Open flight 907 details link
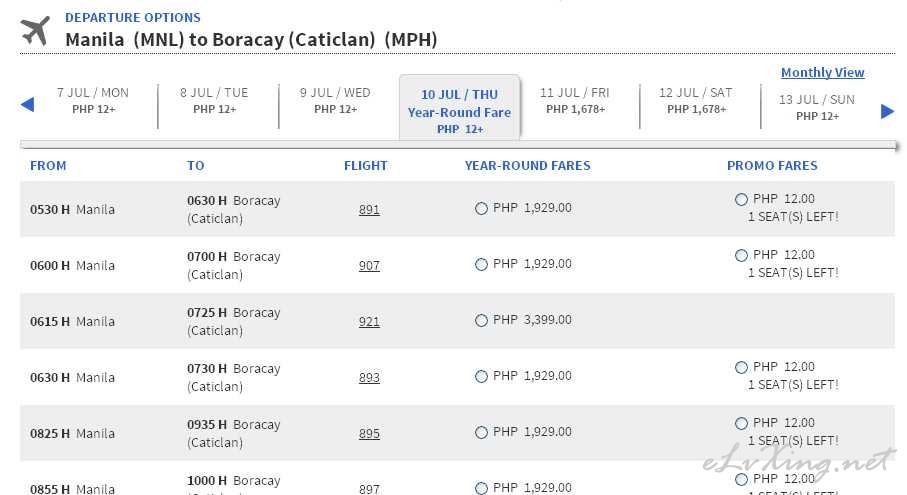 pos(369,265)
